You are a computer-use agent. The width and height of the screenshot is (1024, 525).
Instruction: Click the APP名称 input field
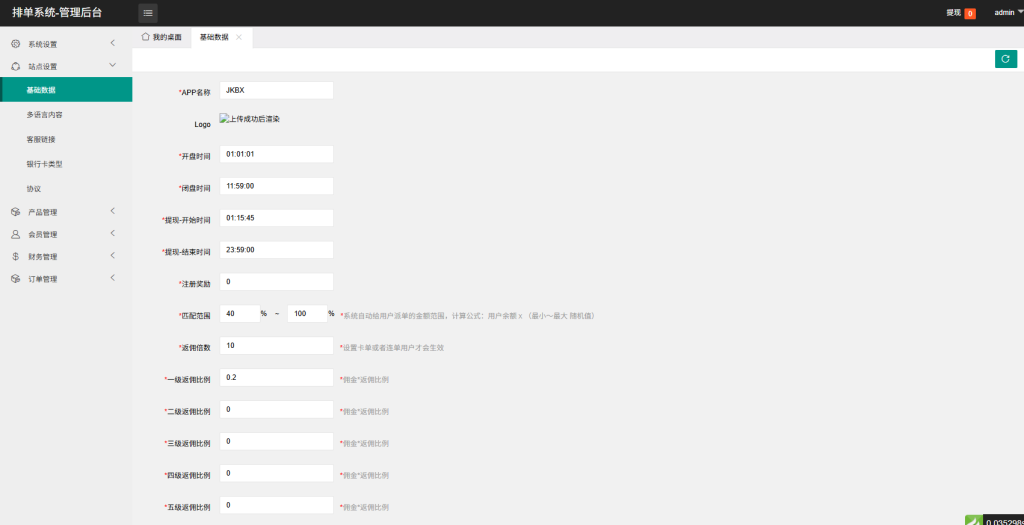click(x=276, y=90)
